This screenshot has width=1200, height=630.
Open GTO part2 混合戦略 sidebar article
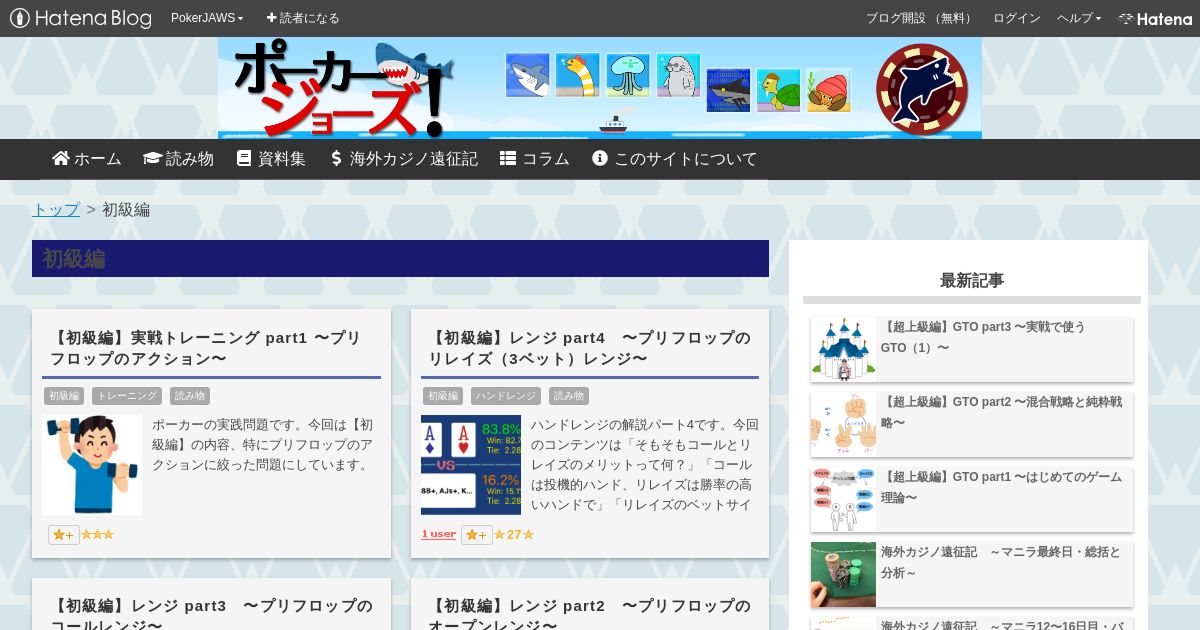click(x=1001, y=412)
